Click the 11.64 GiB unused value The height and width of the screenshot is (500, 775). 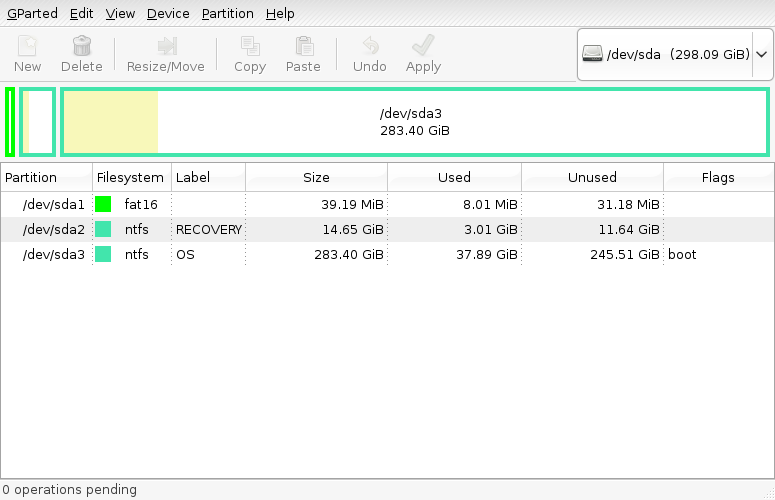pyautogui.click(x=629, y=230)
